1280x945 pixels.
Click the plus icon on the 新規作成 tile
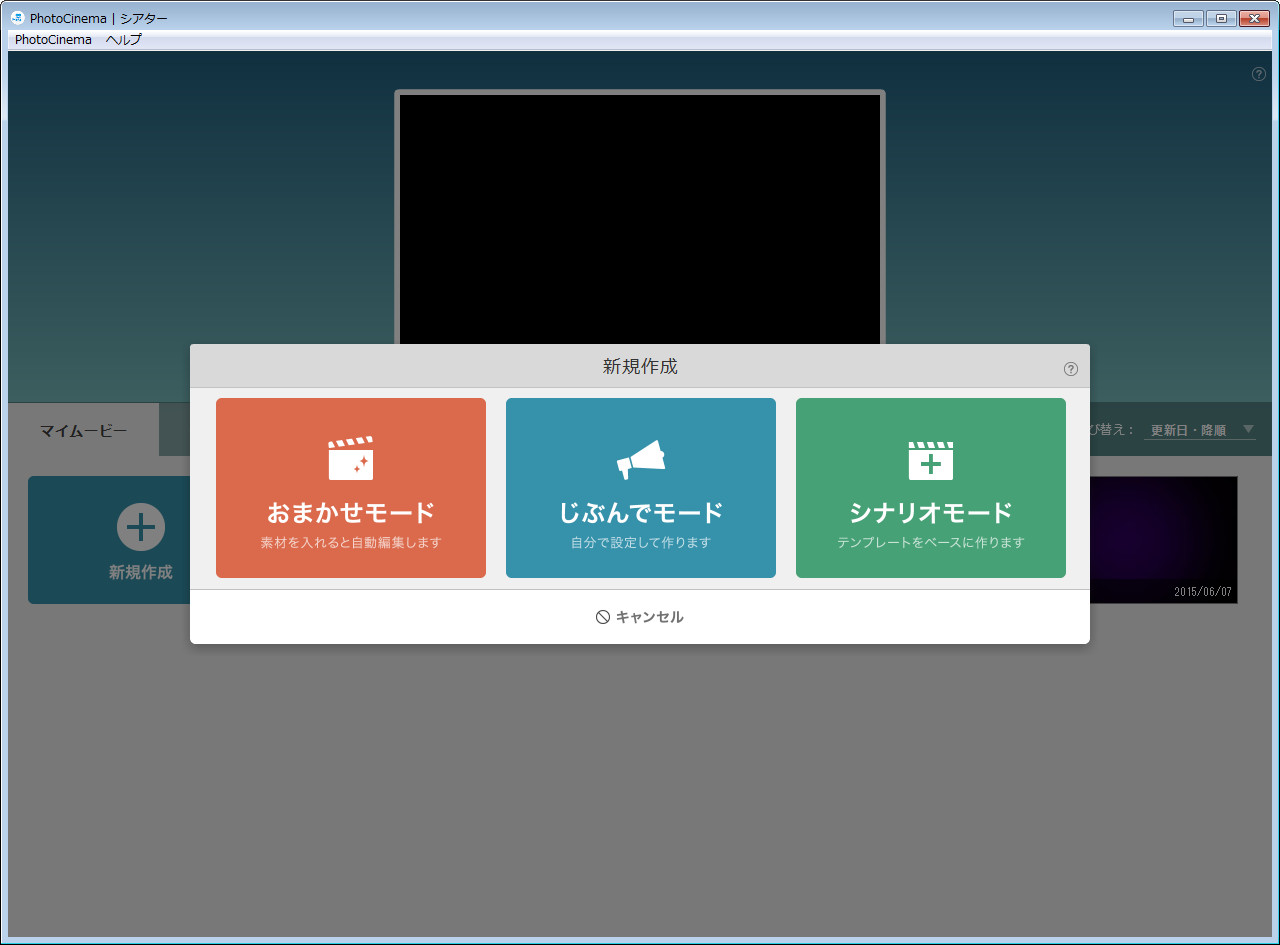click(140, 526)
